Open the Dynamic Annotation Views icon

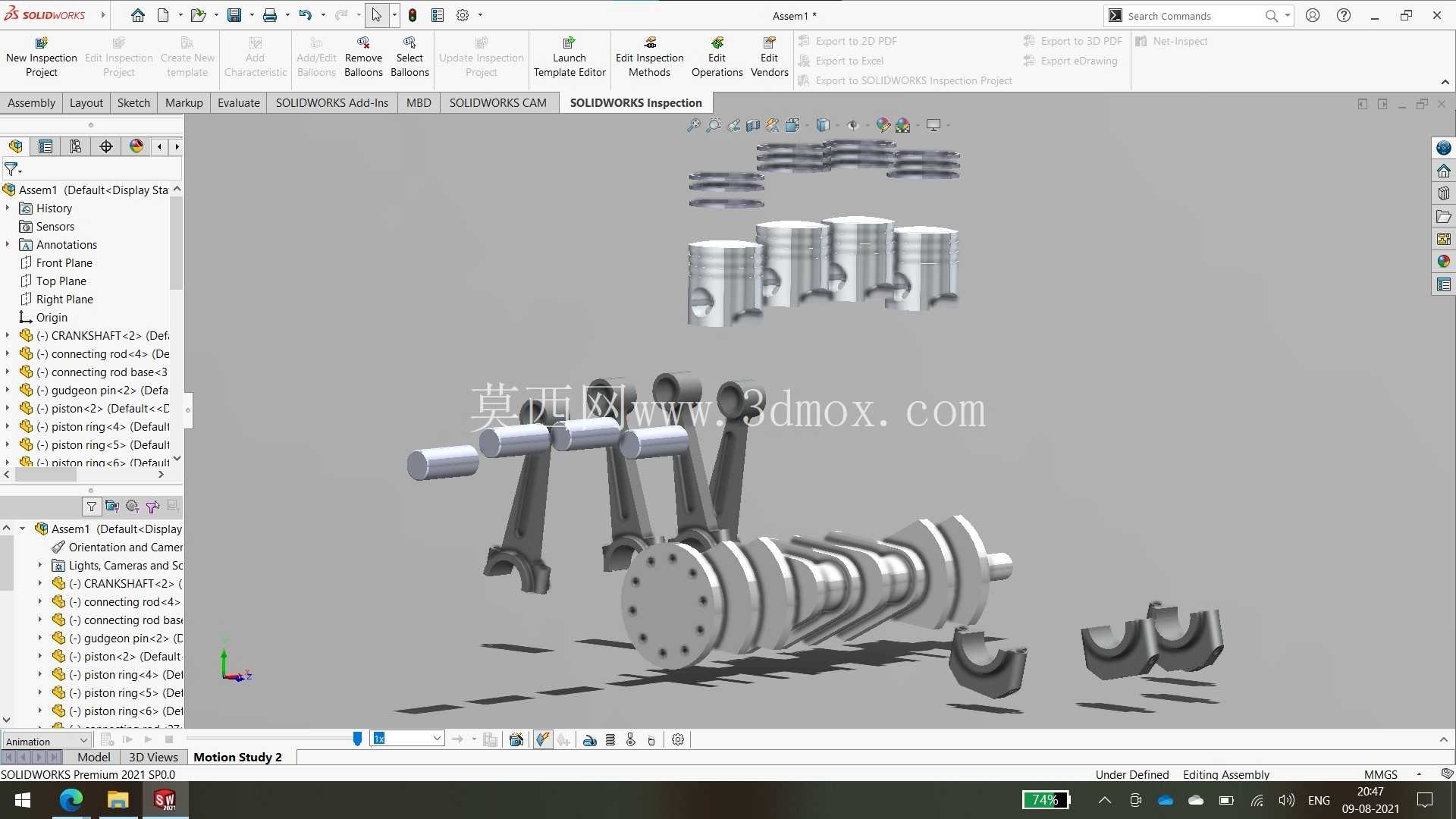773,125
